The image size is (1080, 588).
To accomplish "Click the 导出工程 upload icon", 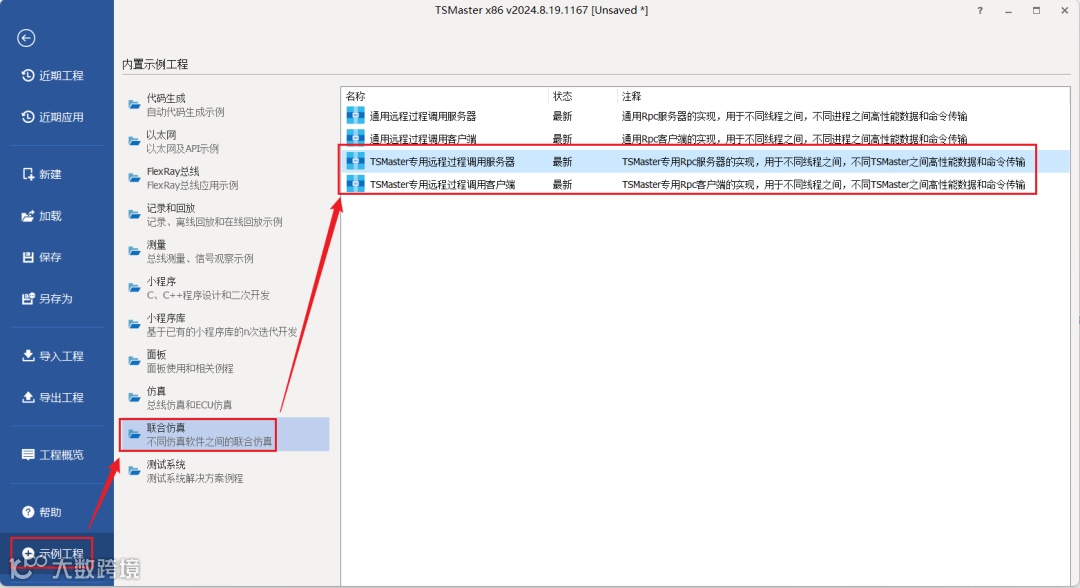I will [28, 397].
